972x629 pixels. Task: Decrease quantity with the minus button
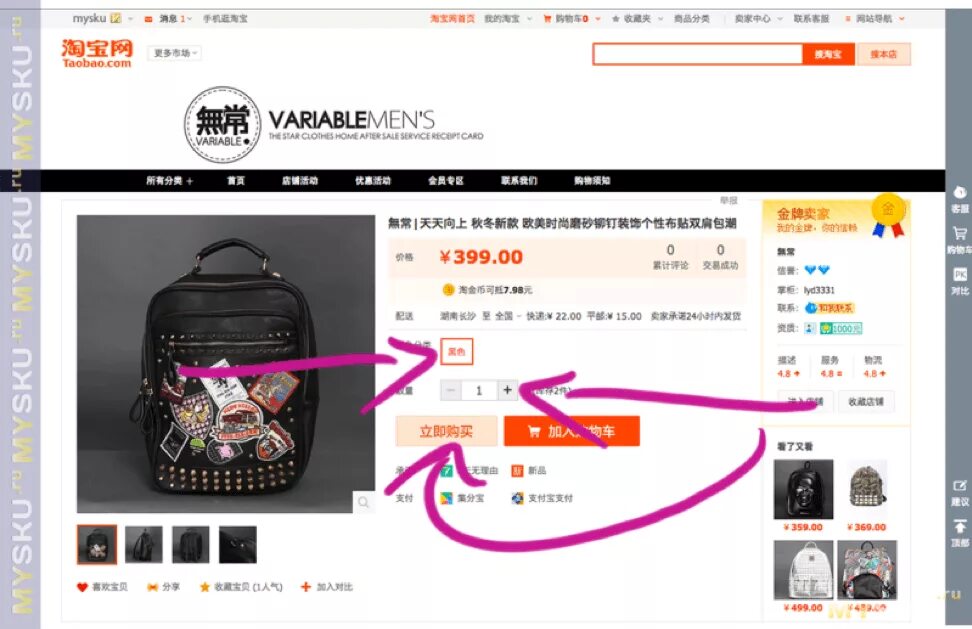[x=451, y=390]
